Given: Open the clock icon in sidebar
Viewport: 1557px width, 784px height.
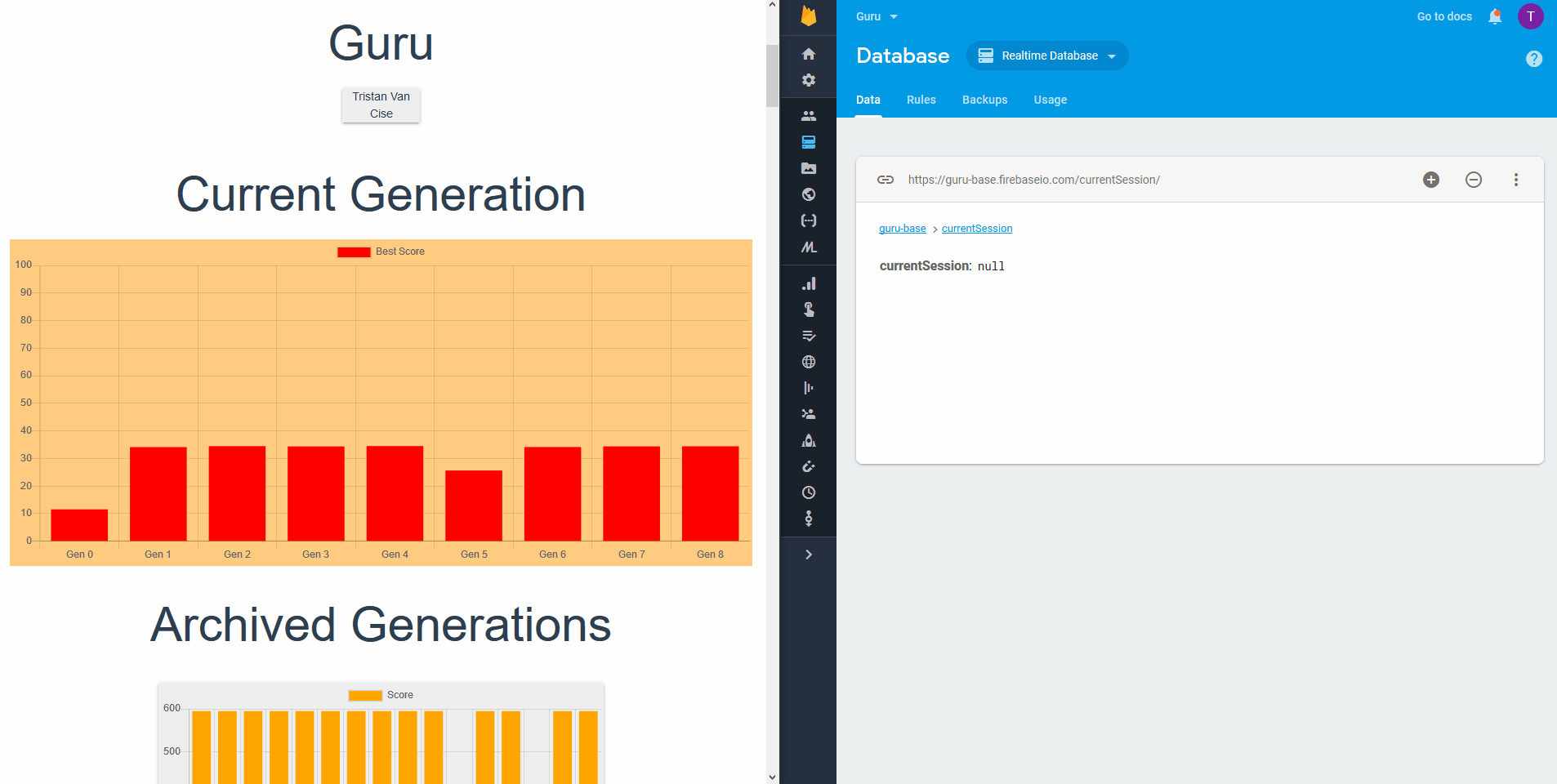Looking at the screenshot, I should pos(809,492).
